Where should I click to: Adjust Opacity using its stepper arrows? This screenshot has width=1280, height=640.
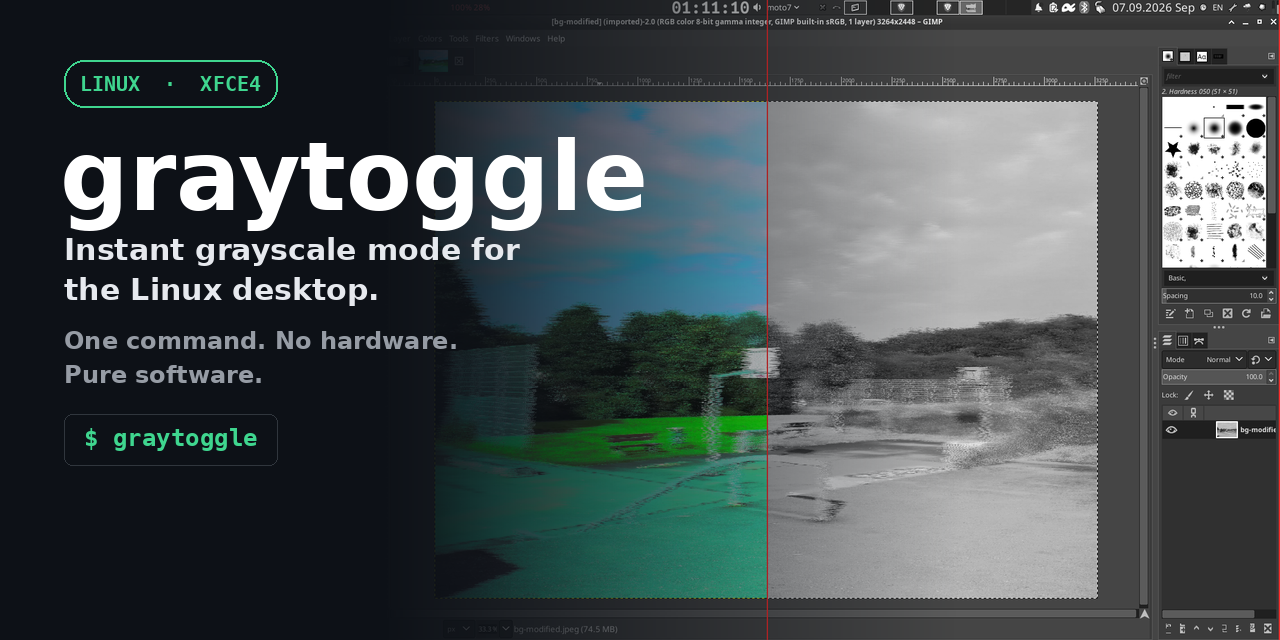tap(1271, 377)
